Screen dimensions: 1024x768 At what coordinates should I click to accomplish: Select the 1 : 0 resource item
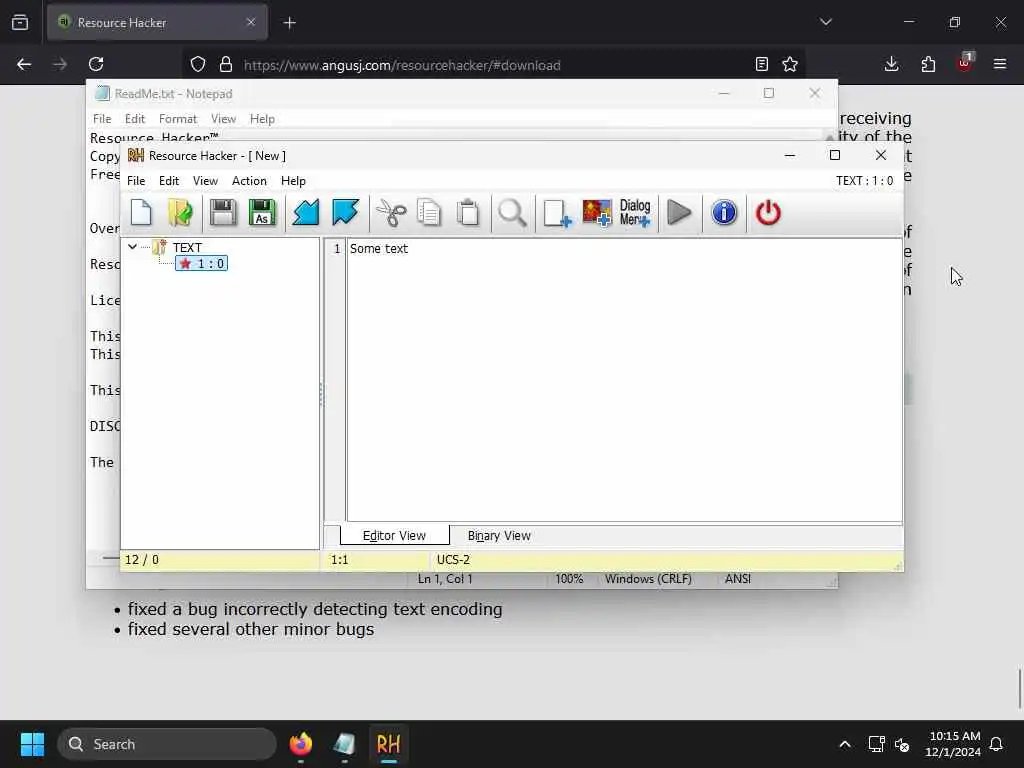pos(202,263)
